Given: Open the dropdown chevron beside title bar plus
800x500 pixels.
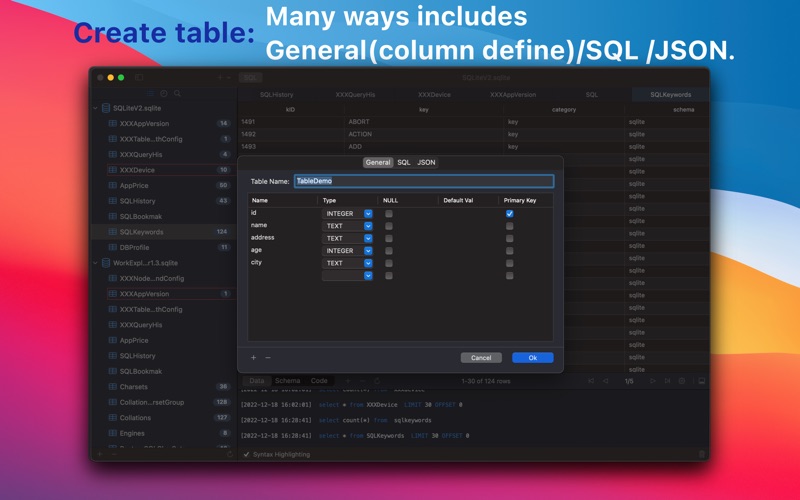Looking at the screenshot, I should point(229,78).
